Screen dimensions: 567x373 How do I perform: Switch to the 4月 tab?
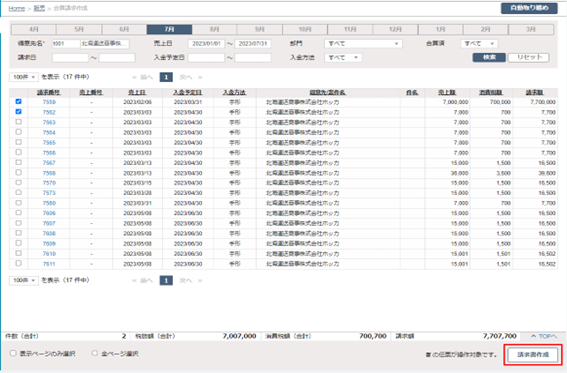tap(34, 29)
